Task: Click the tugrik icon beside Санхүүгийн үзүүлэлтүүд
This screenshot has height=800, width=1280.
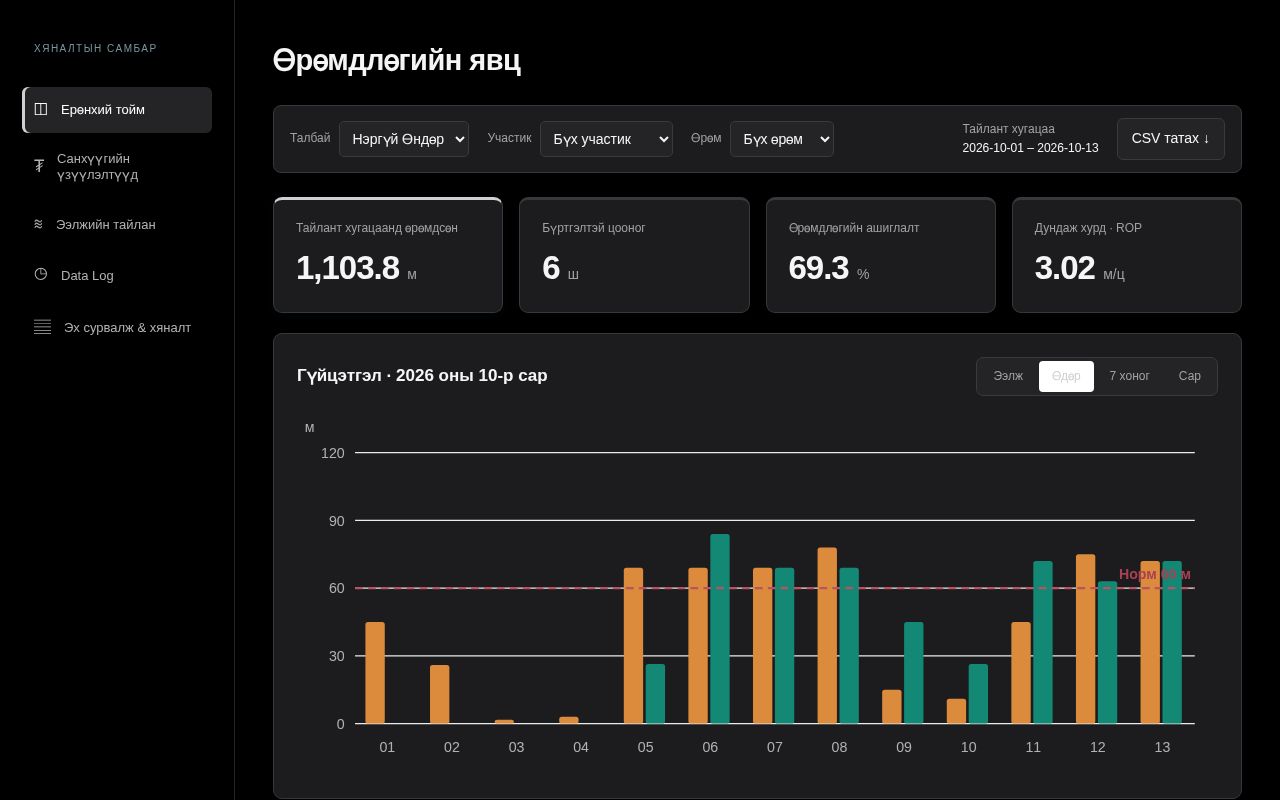Action: [39, 166]
